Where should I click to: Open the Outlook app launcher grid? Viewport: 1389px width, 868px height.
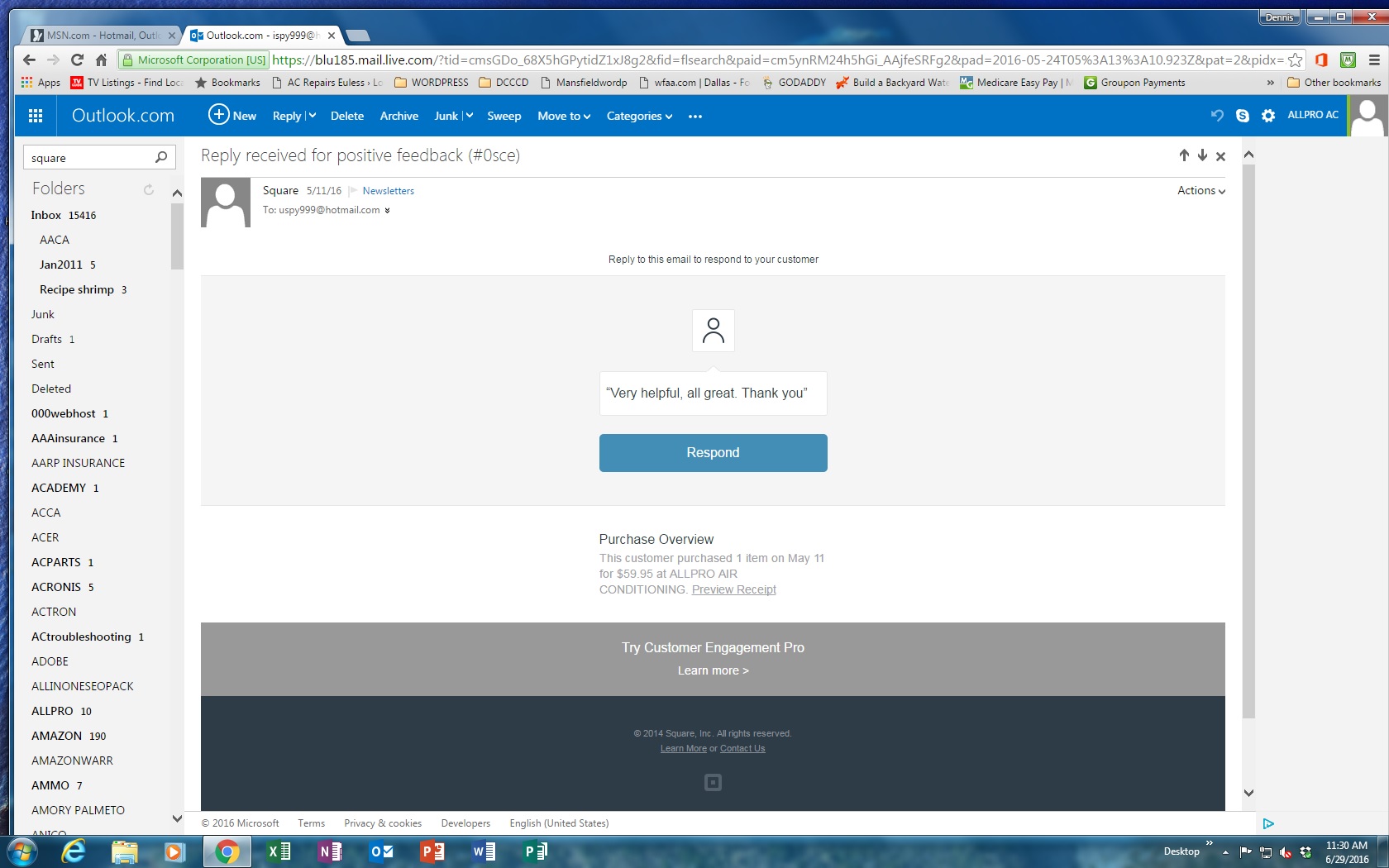click(x=36, y=116)
